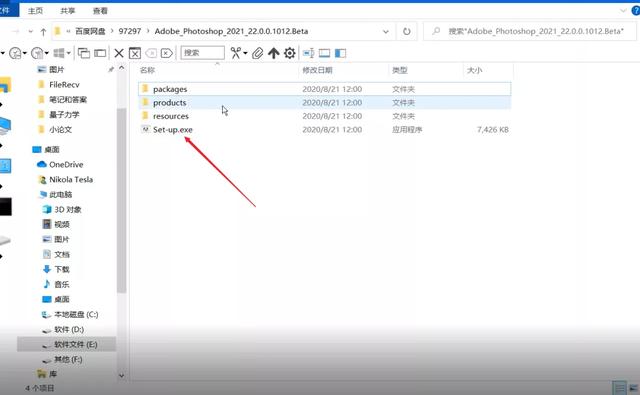Click the rename text-cursor toolbar icon

pos(309,53)
